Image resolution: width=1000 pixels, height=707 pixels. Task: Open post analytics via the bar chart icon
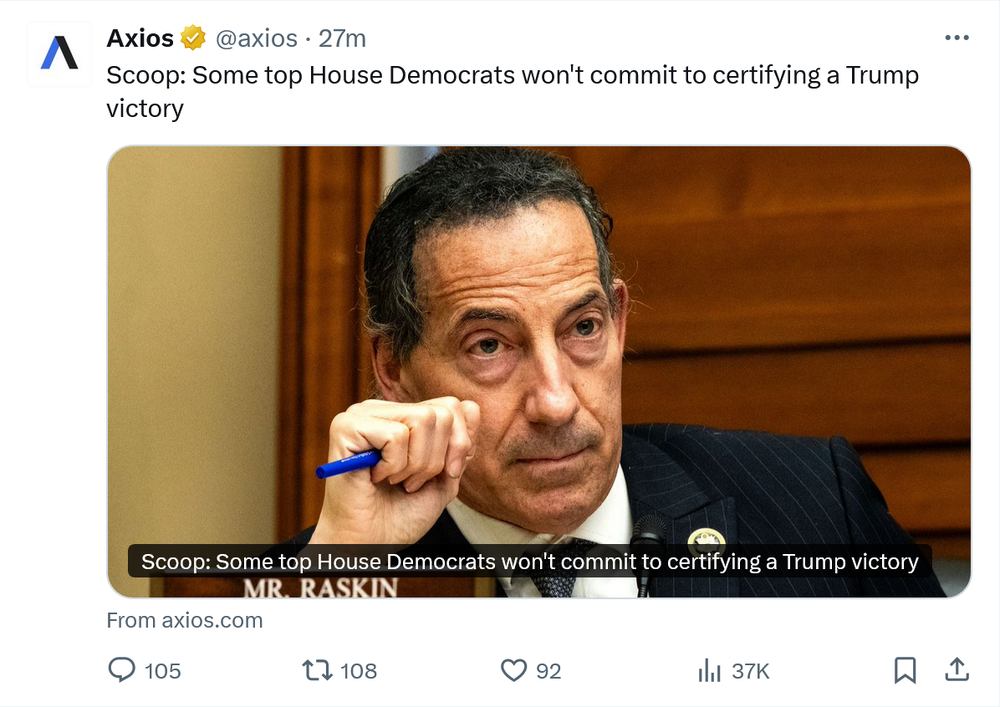(x=709, y=670)
